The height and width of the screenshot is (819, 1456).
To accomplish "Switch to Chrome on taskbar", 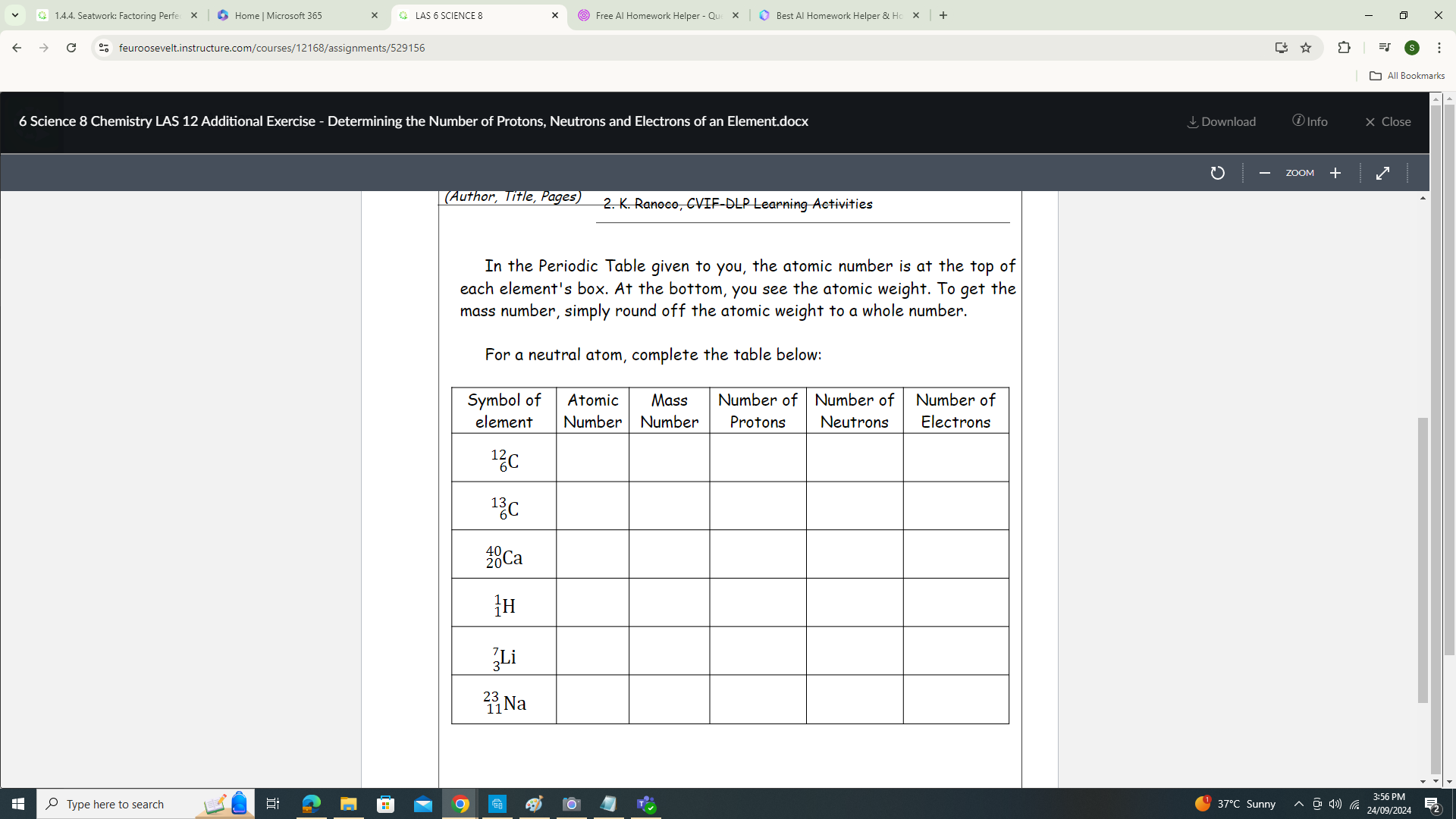I will (x=460, y=804).
